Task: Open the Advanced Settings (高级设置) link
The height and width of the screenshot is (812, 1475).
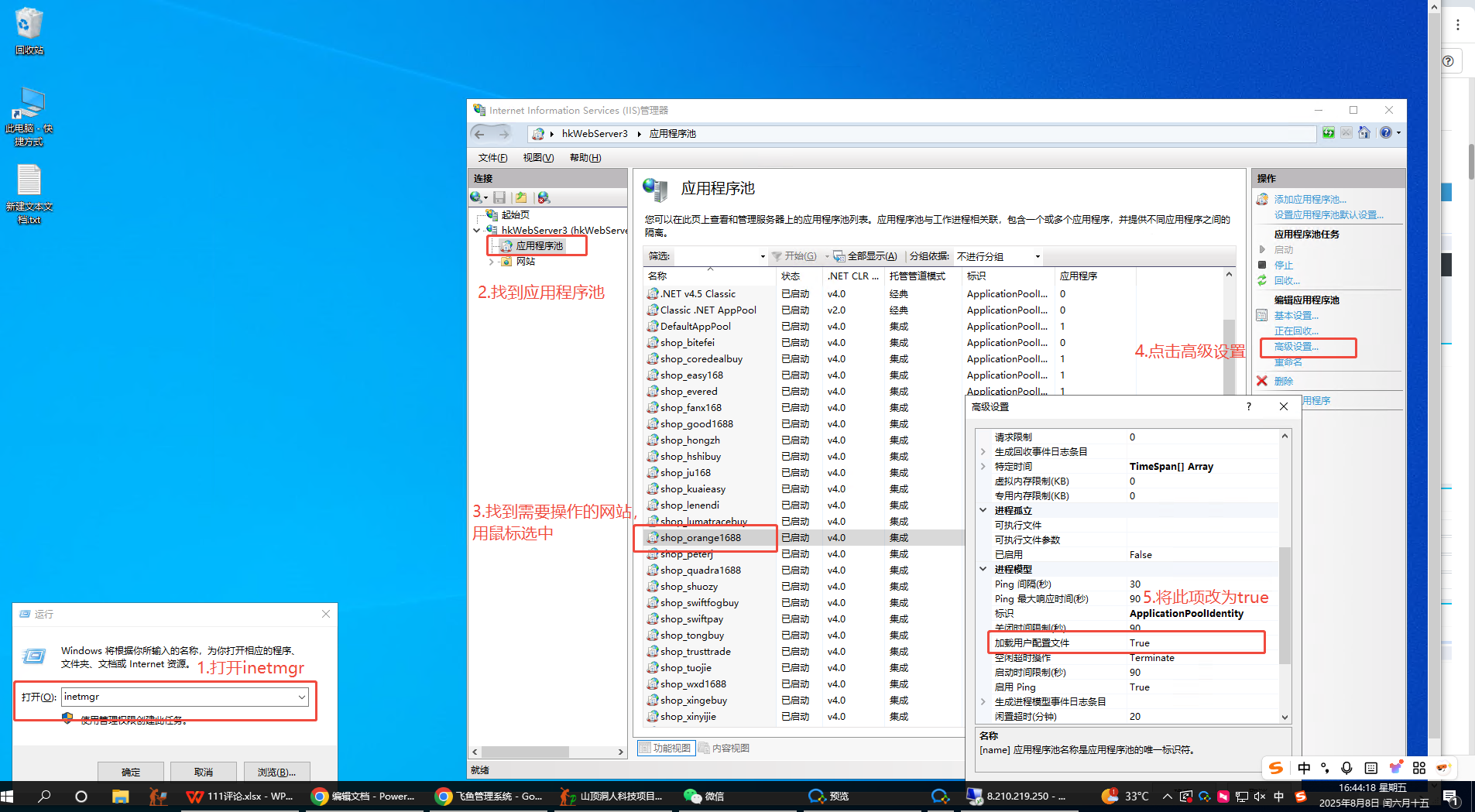Action: tap(1295, 347)
